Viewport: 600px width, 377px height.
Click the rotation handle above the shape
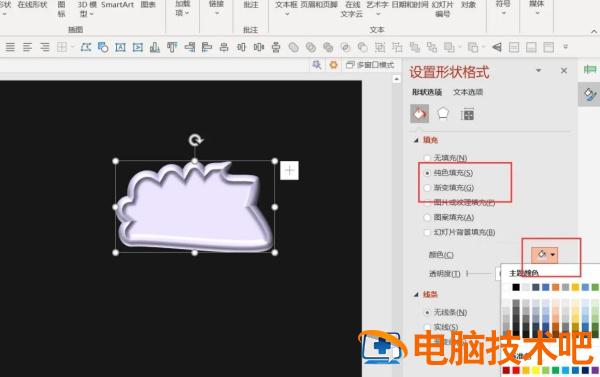196,140
